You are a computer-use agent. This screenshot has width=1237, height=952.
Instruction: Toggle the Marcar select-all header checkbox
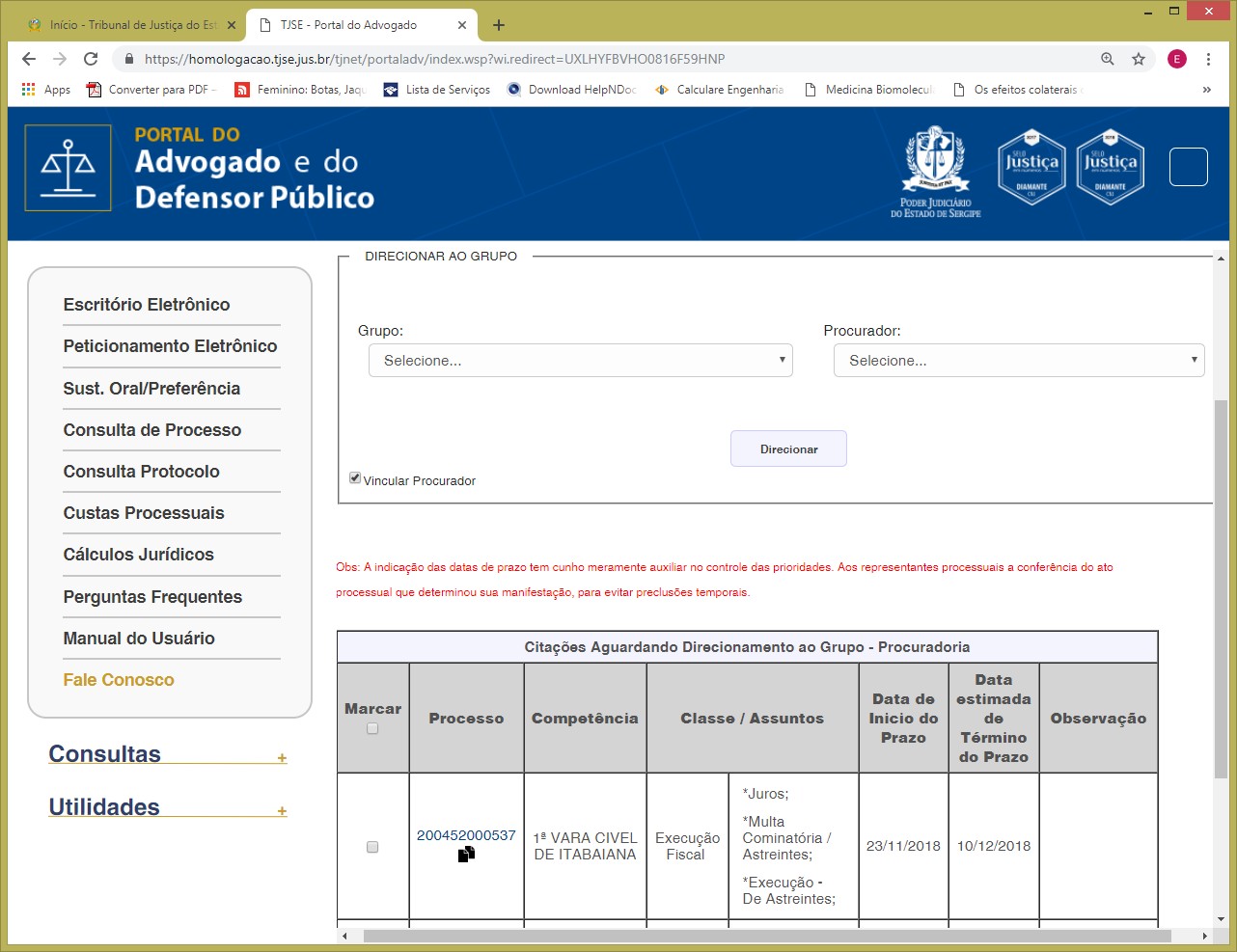pos(372,729)
